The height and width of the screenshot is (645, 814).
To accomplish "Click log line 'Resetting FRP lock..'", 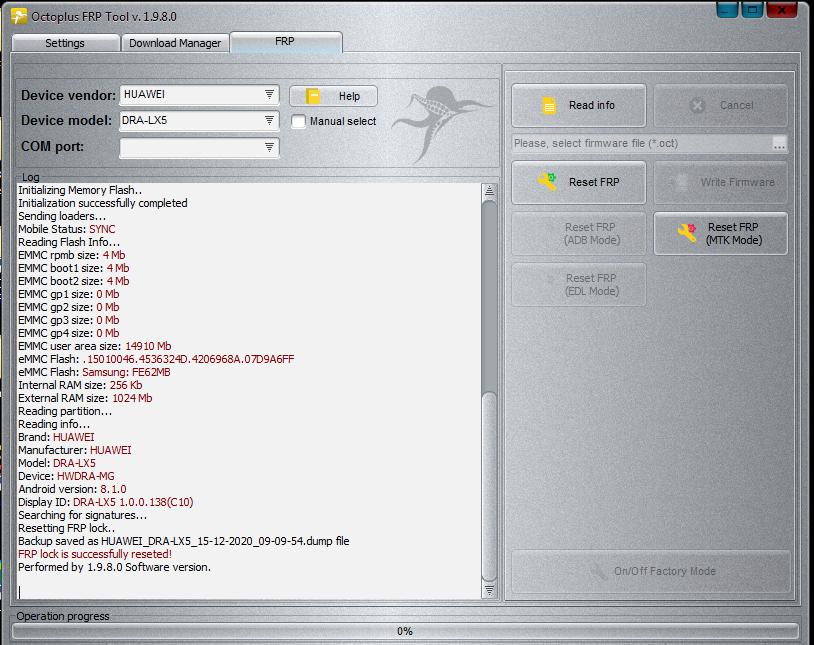I will pos(67,528).
